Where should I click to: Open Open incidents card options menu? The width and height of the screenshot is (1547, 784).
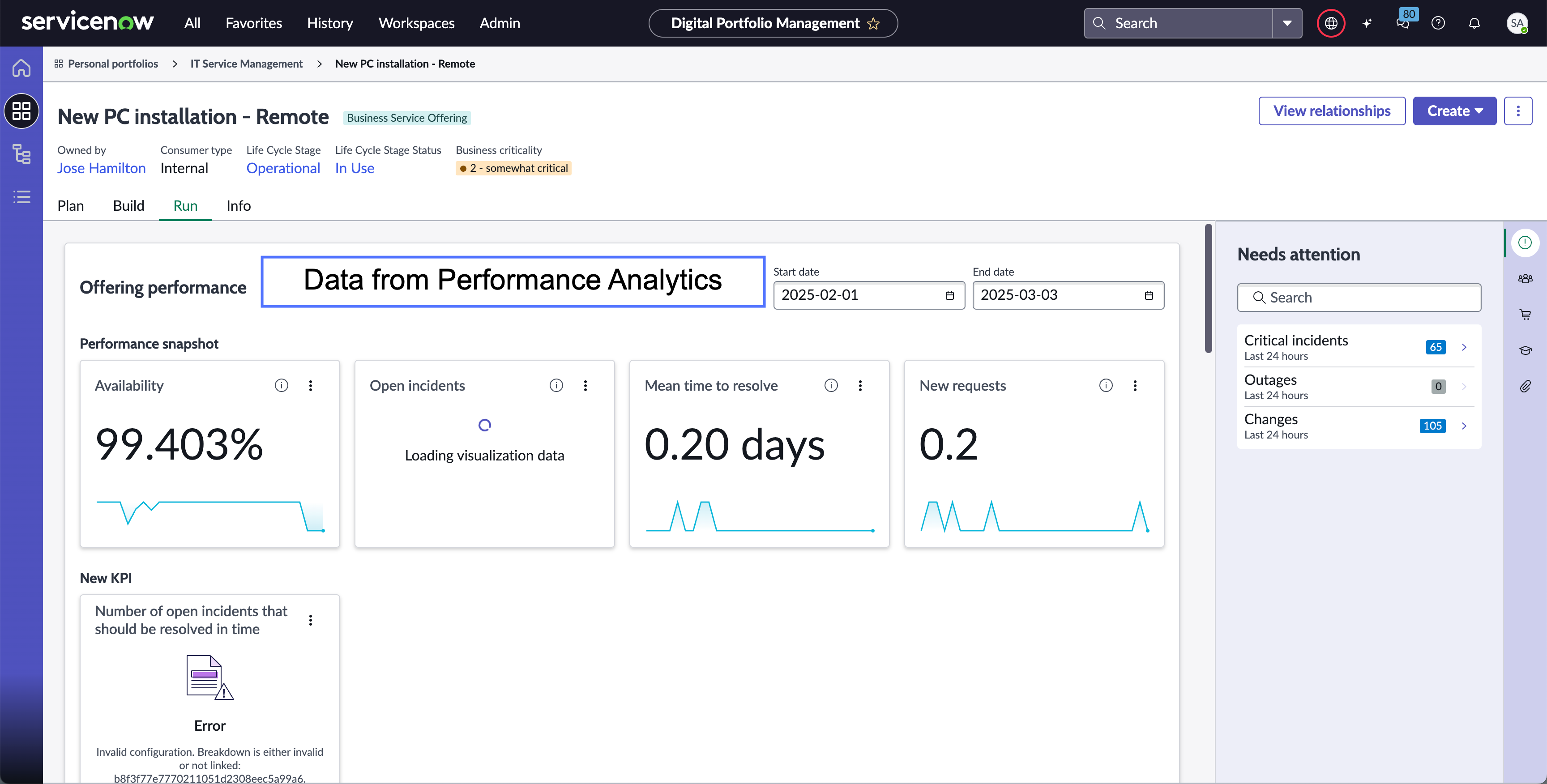coord(585,385)
